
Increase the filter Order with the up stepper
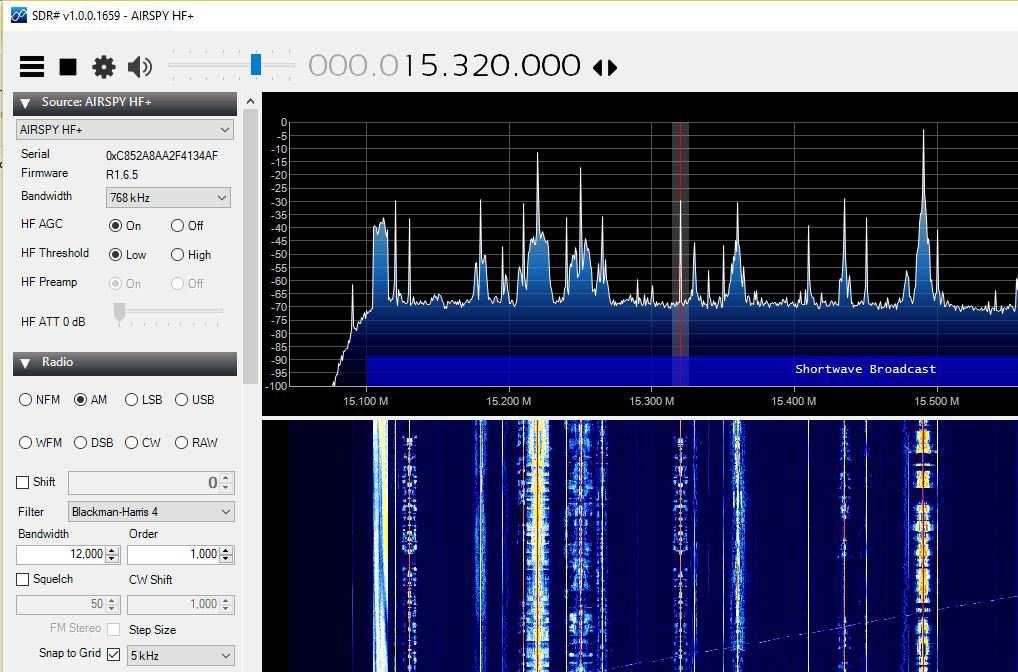click(x=226, y=550)
